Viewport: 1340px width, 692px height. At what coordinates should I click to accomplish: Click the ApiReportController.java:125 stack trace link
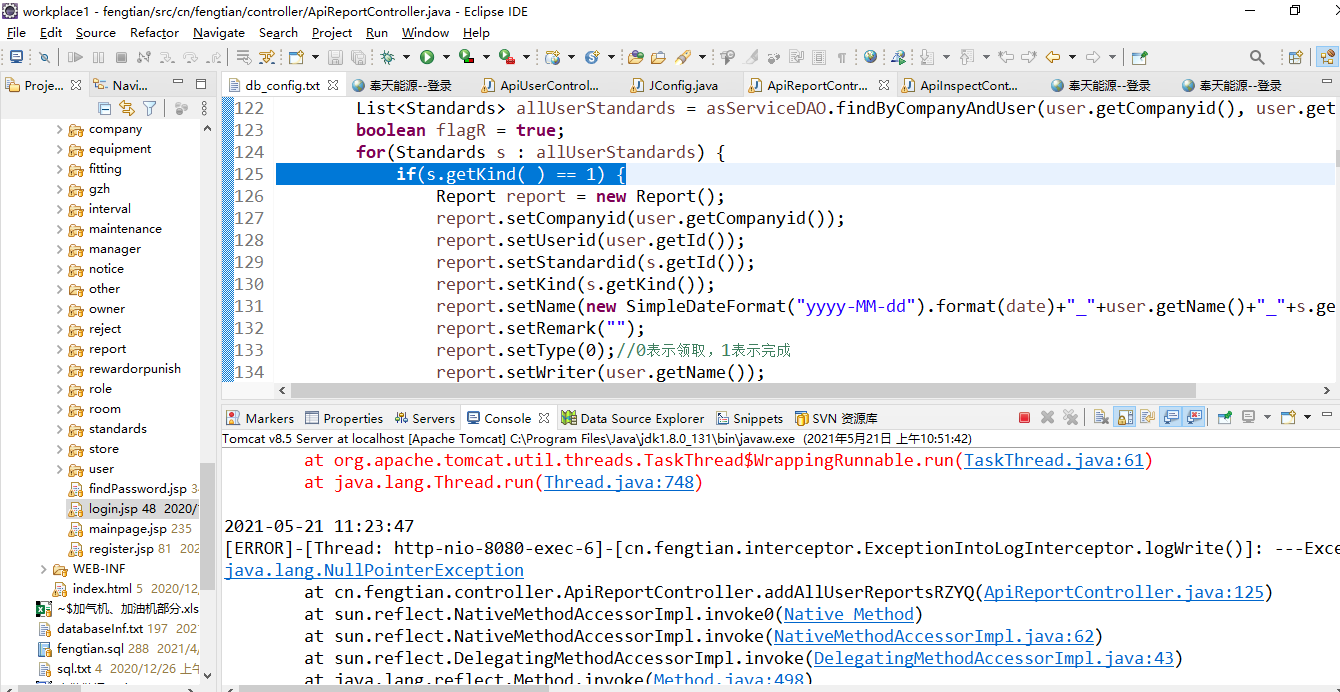tap(1124, 592)
